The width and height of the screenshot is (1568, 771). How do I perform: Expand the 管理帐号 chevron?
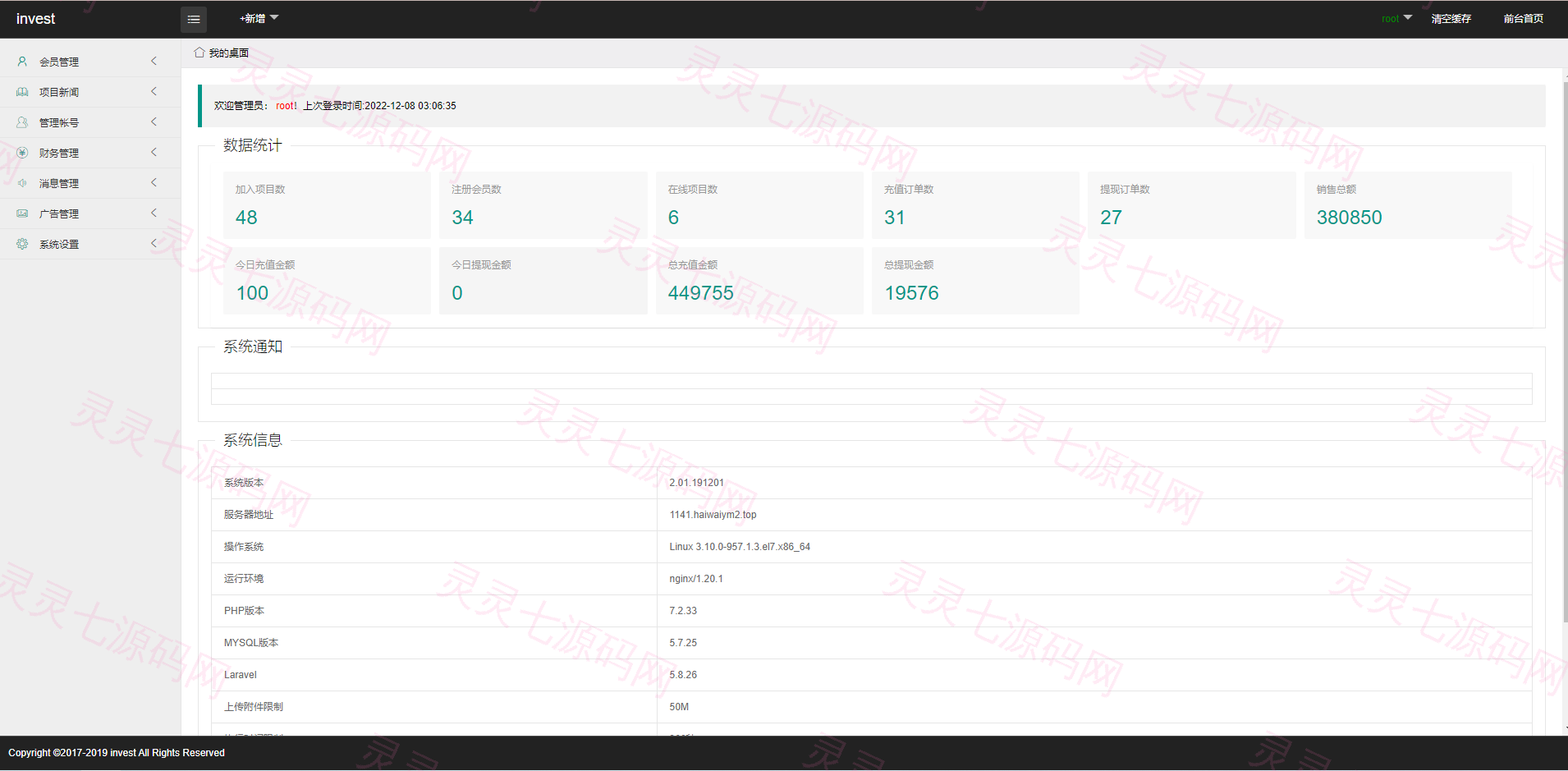154,122
